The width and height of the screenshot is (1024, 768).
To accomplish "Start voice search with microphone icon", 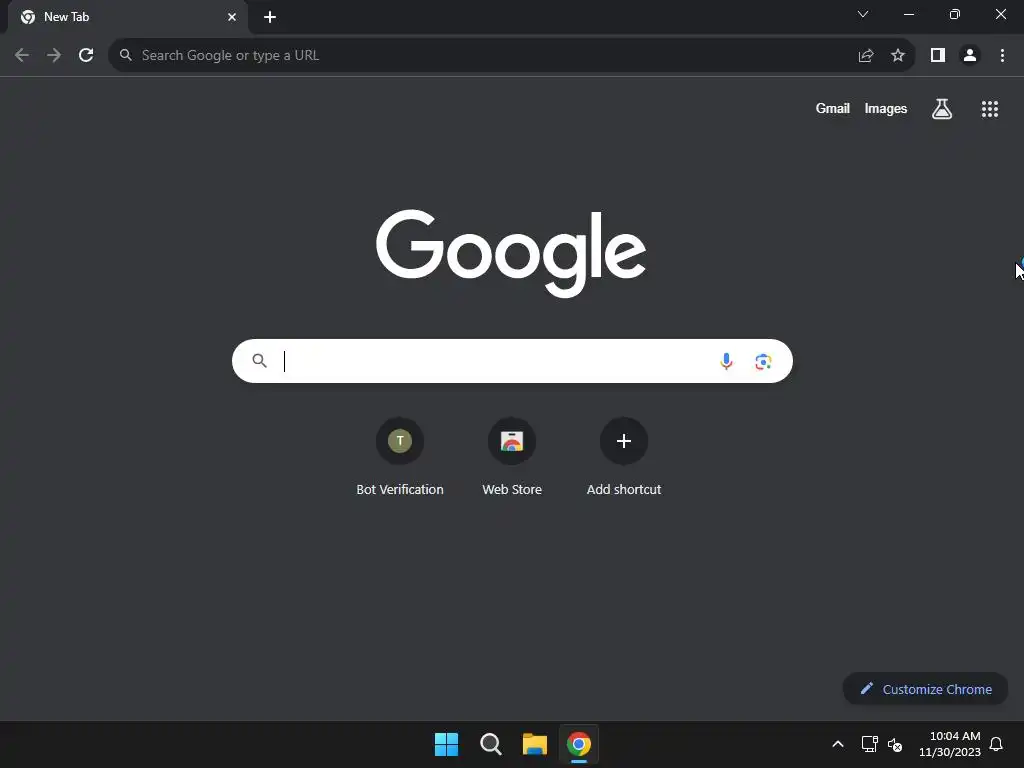I will (x=726, y=361).
